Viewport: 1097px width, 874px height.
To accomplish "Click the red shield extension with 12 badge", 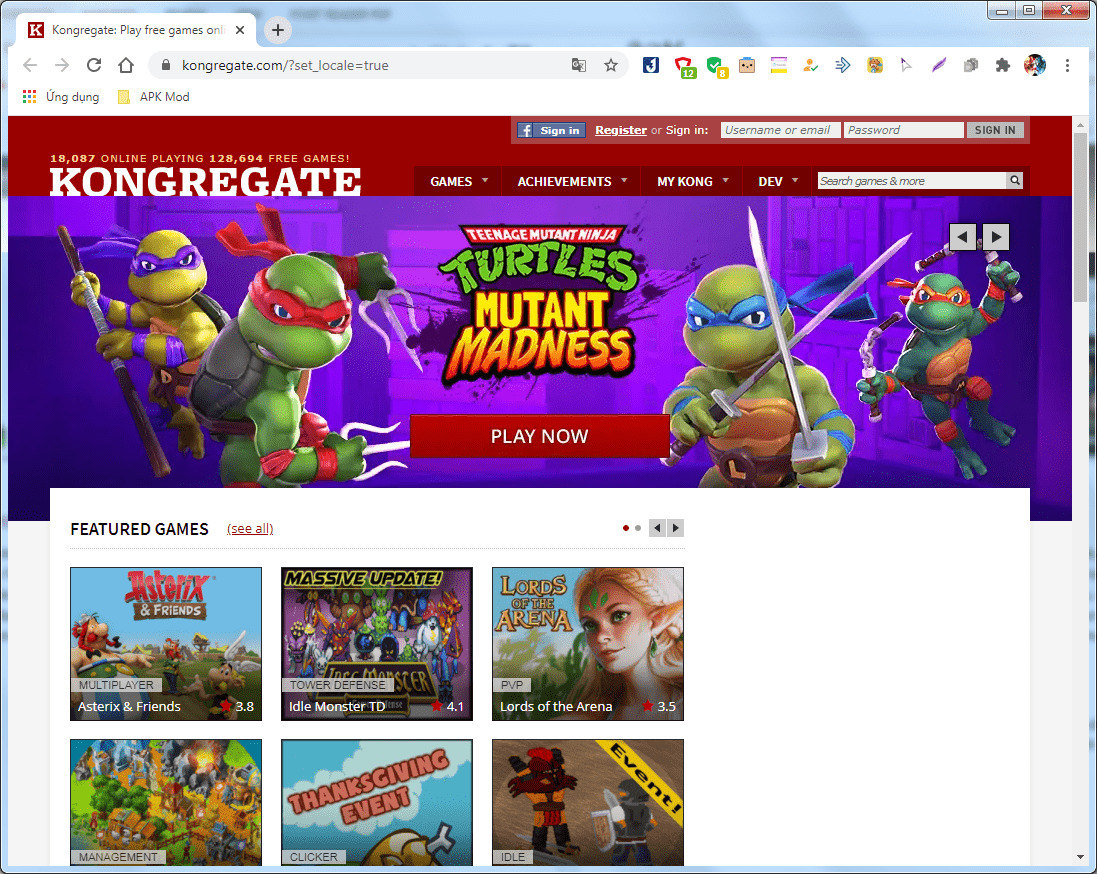I will pos(684,66).
